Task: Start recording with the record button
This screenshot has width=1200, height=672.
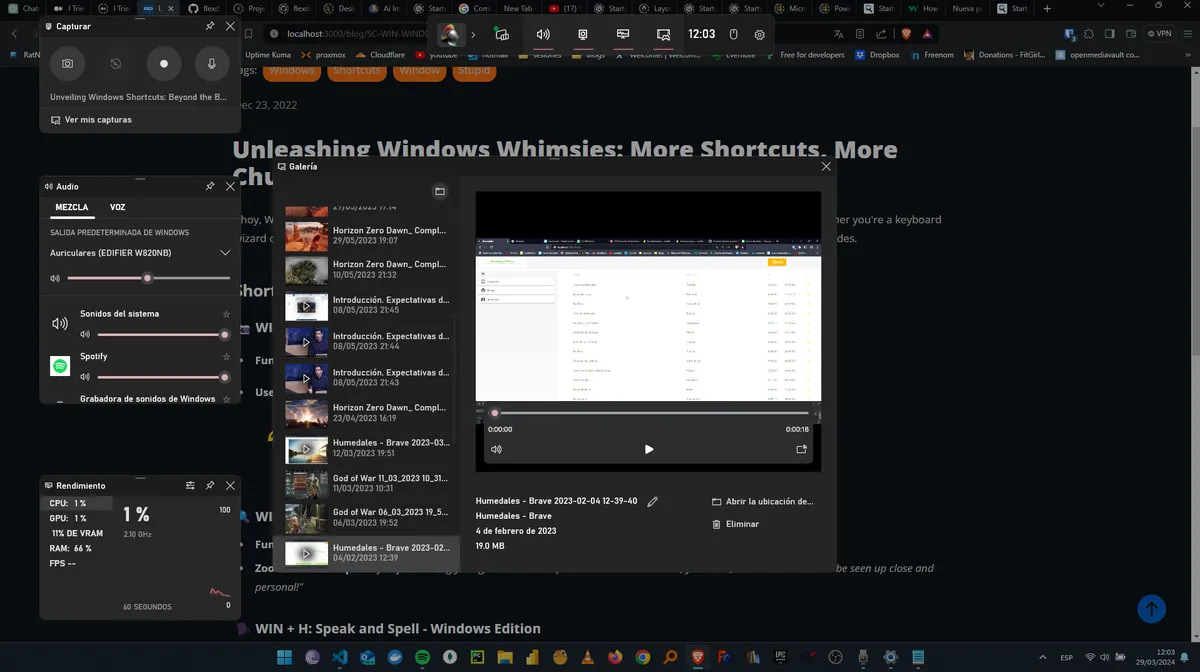Action: pyautogui.click(x=164, y=63)
